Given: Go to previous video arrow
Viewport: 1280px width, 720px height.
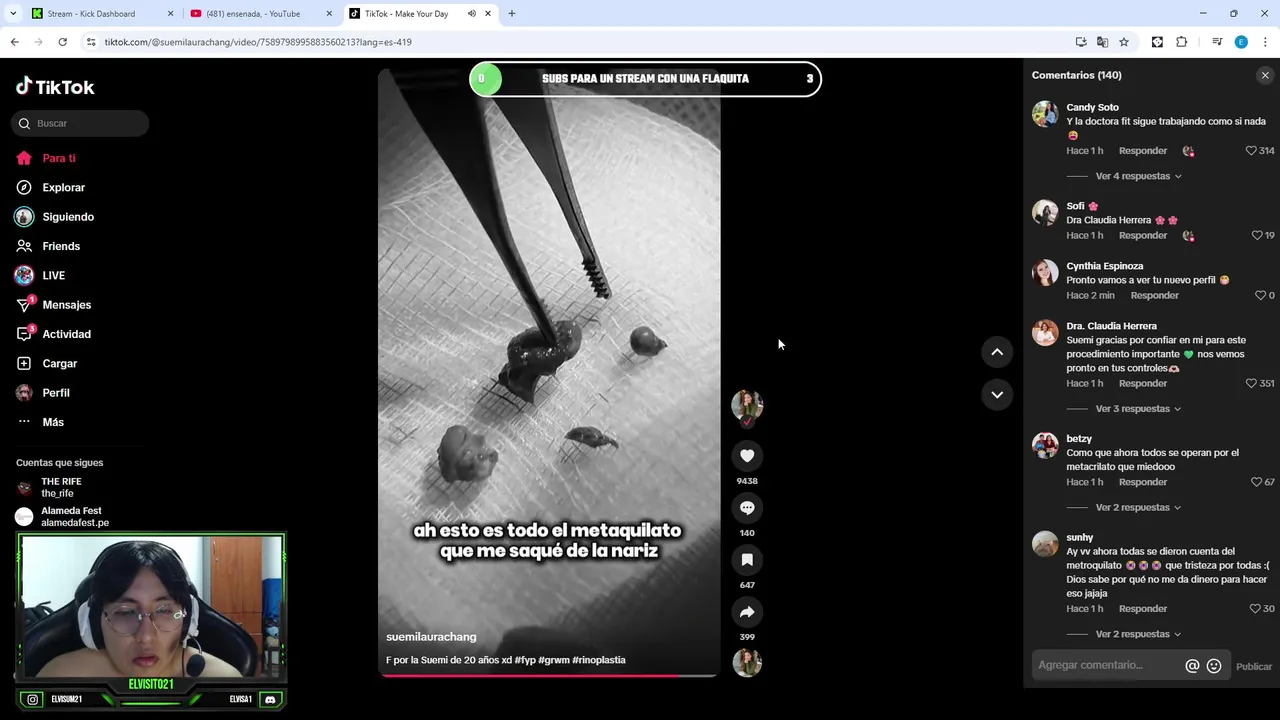Looking at the screenshot, I should [997, 352].
